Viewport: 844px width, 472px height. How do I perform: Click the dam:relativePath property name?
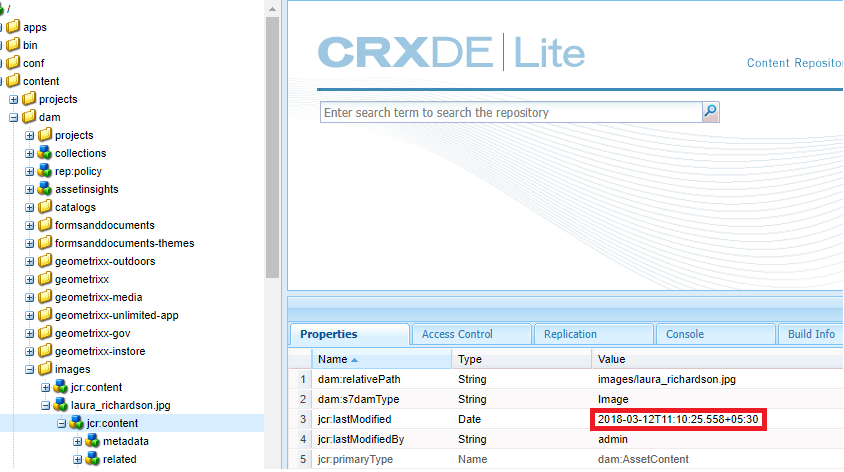pyautogui.click(x=359, y=379)
